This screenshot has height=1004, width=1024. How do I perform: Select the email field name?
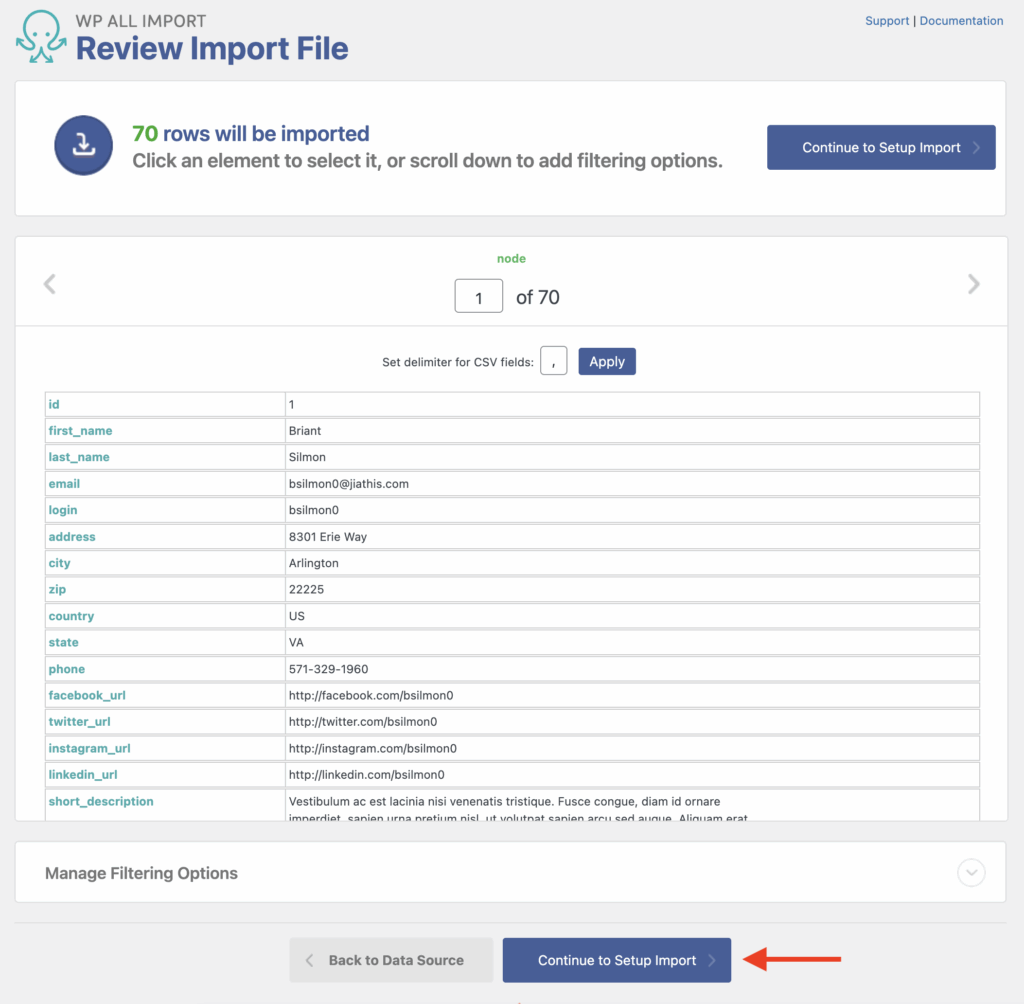pos(64,484)
